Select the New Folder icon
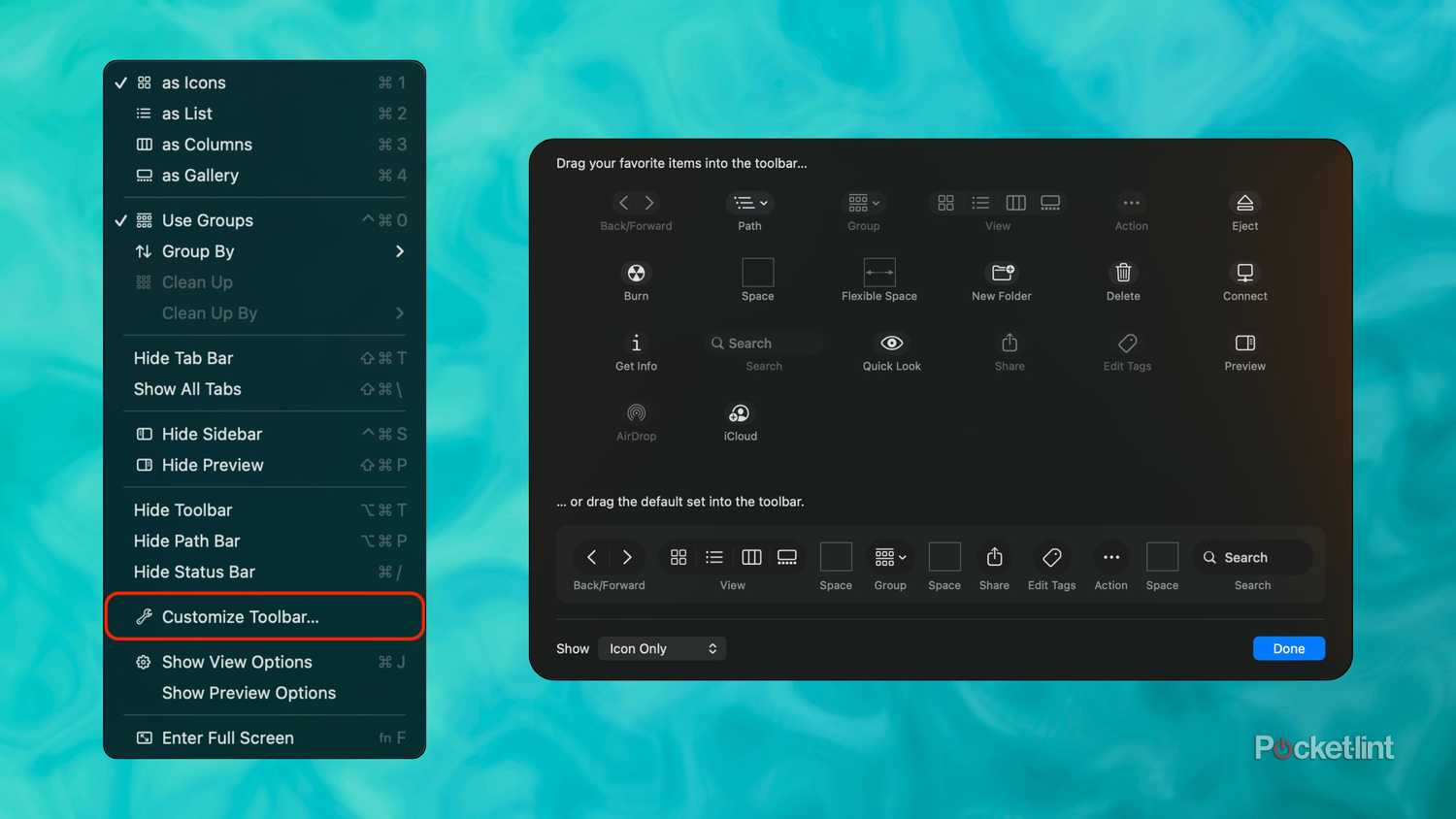 [x=1001, y=273]
